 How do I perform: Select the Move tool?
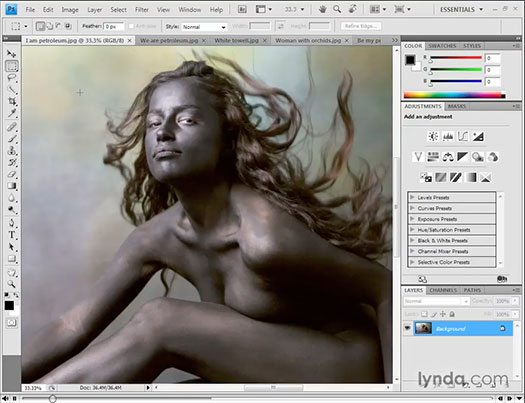click(12, 54)
